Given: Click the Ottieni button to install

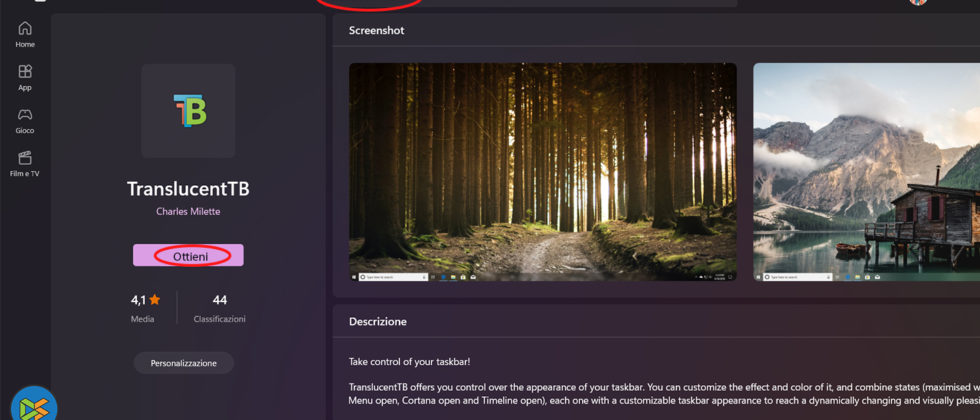Looking at the screenshot, I should (x=188, y=255).
